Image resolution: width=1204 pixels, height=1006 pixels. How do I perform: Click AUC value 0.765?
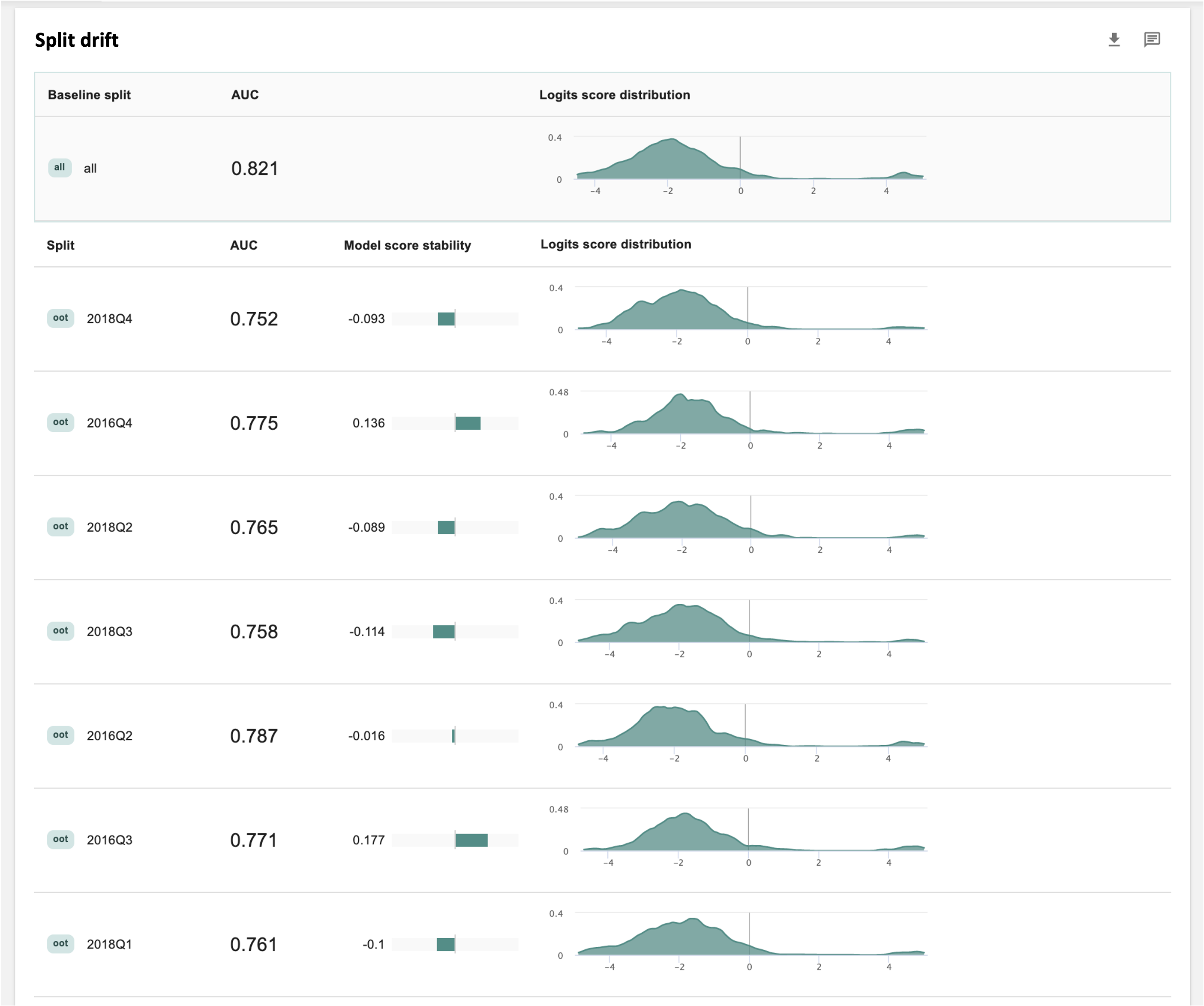tap(254, 528)
